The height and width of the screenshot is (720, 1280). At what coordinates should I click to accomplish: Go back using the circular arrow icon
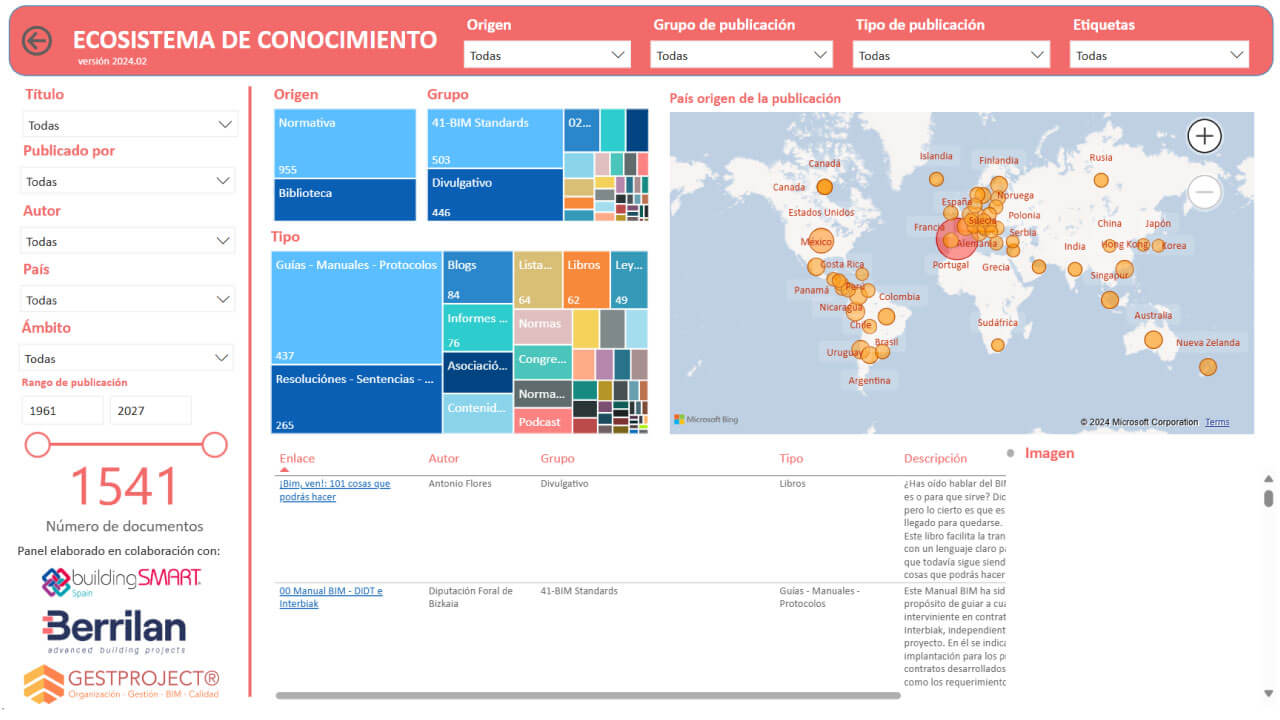pyautogui.click(x=37, y=41)
